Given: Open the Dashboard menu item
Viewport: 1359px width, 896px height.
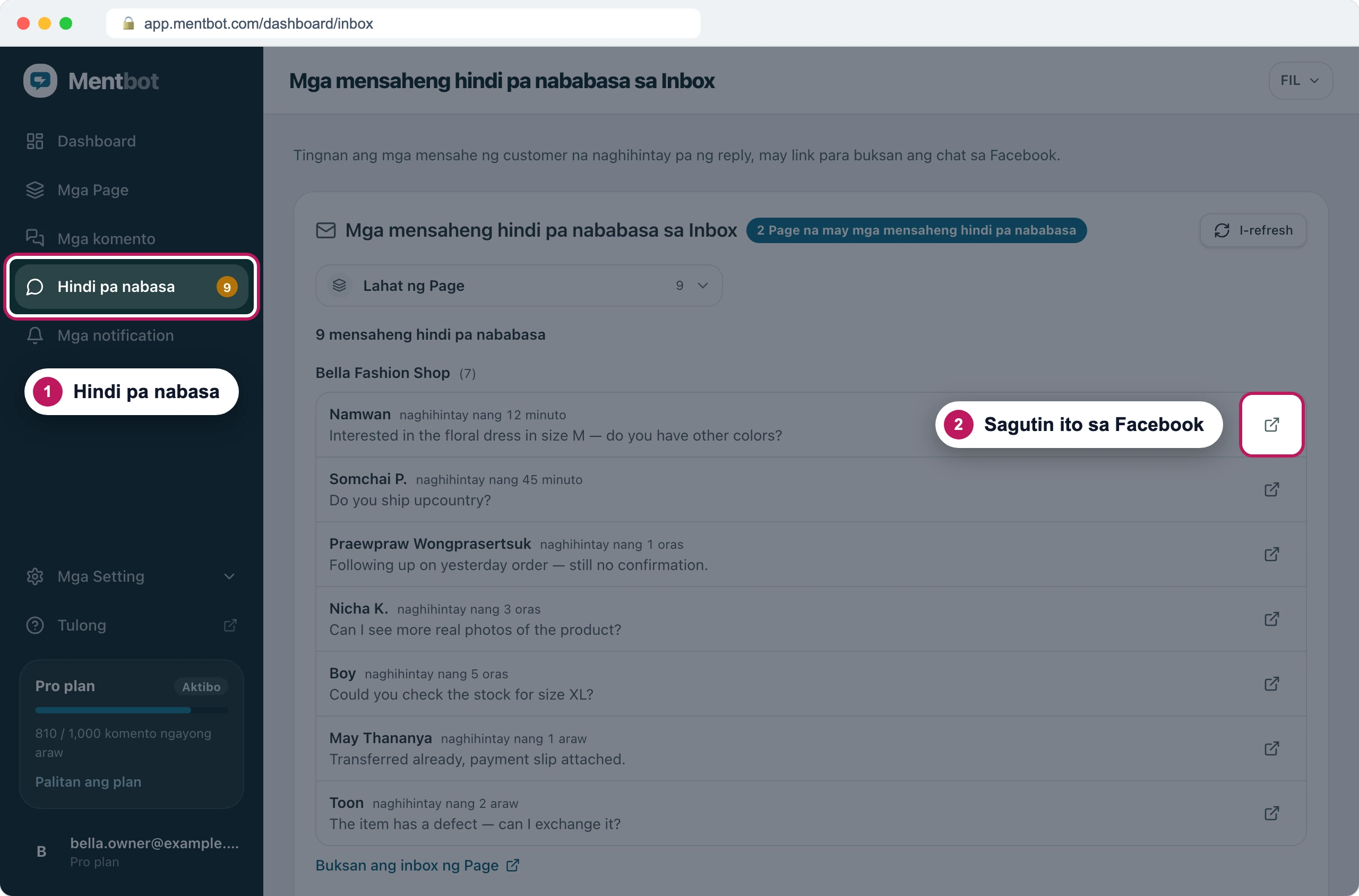Looking at the screenshot, I should click(x=132, y=141).
